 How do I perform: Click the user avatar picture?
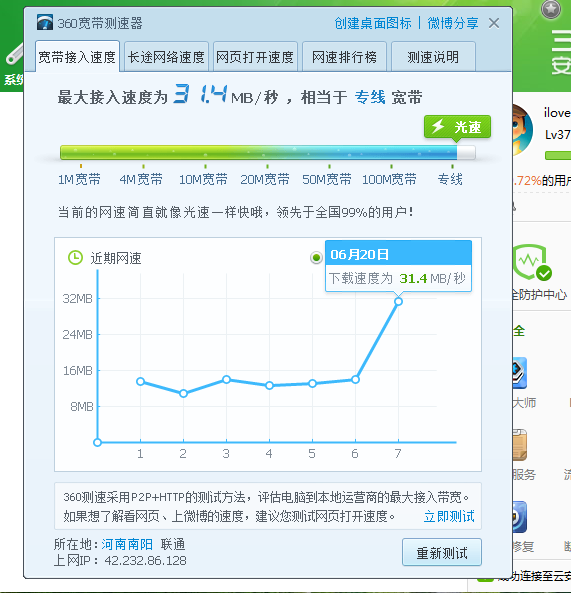click(x=523, y=130)
